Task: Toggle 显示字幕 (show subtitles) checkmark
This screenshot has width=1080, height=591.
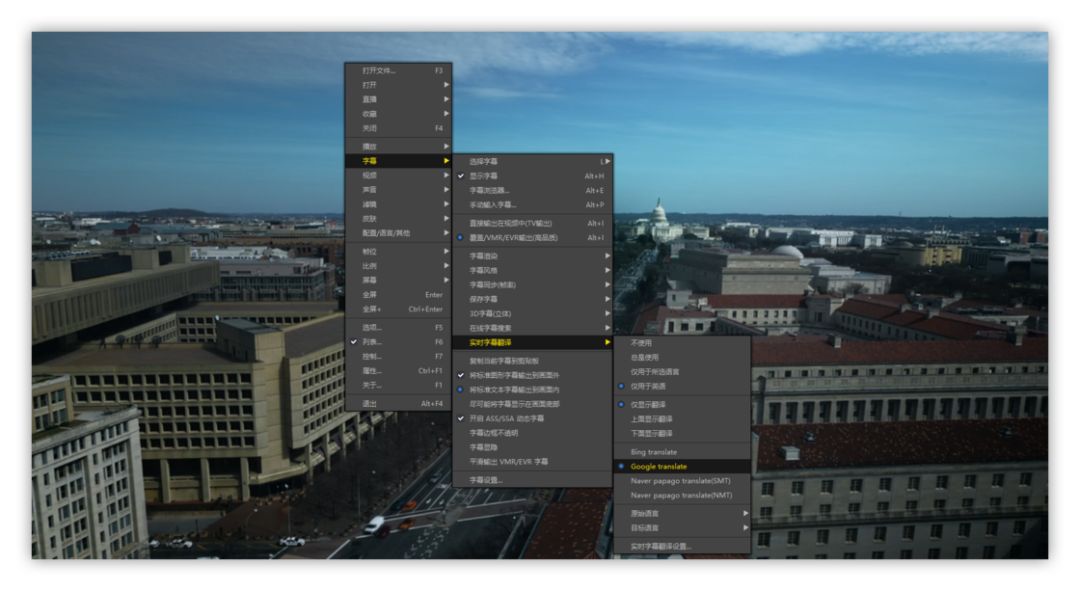Action: point(484,176)
